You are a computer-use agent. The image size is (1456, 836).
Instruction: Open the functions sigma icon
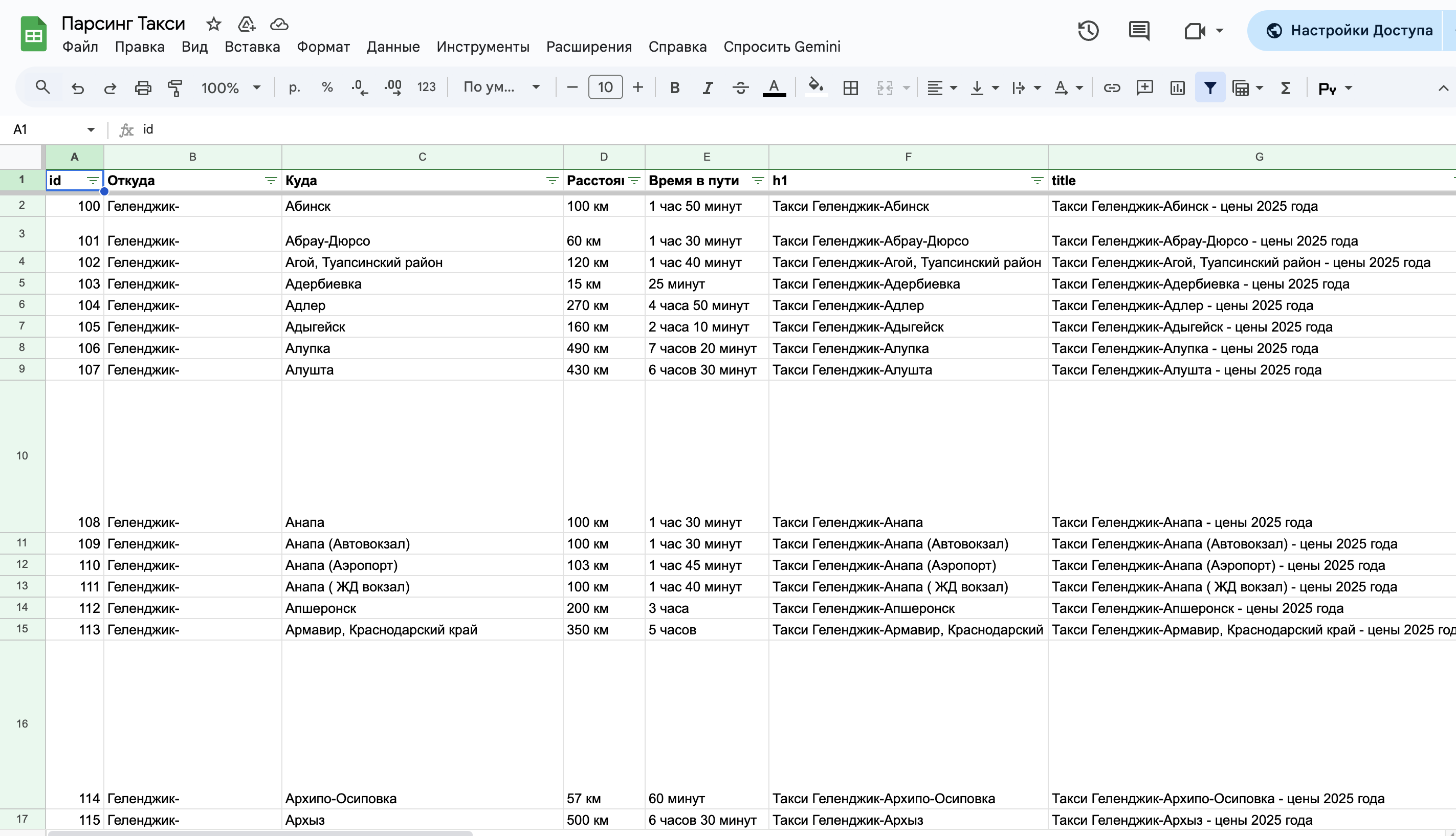(x=1286, y=88)
